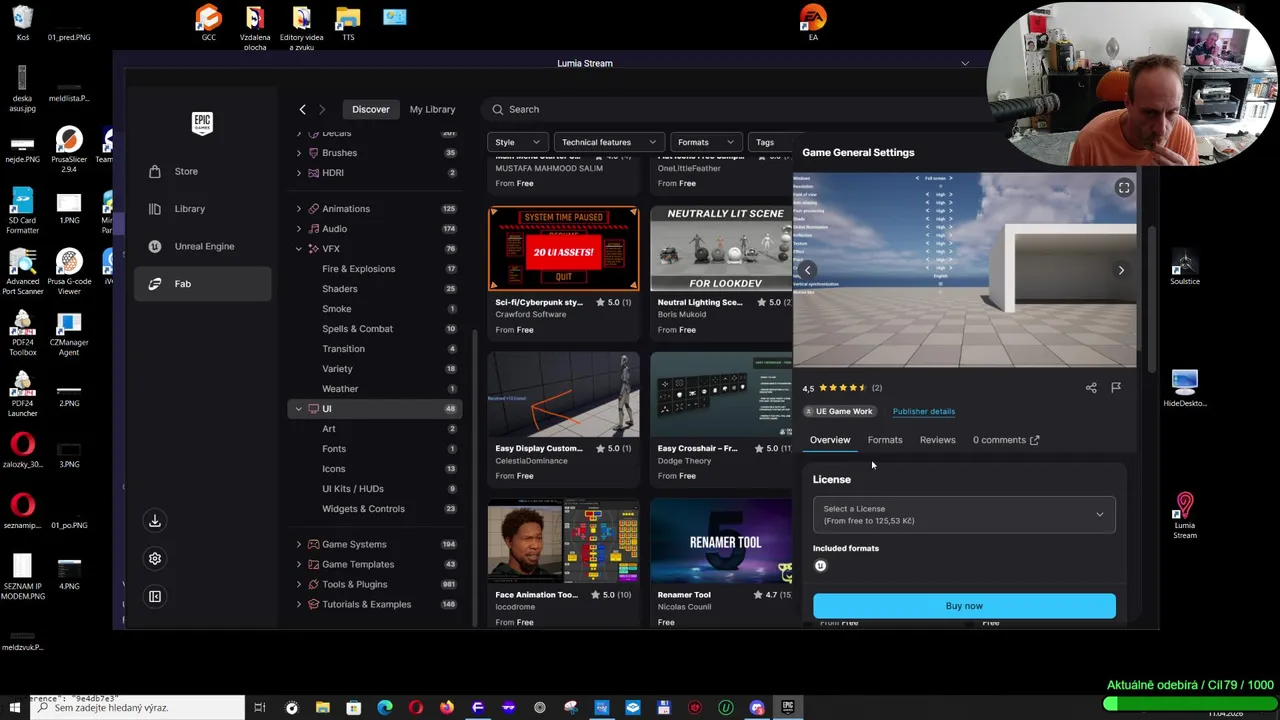The height and width of the screenshot is (720, 1280).
Task: Select Widgets & Controls subcategory
Action: pyautogui.click(x=363, y=509)
